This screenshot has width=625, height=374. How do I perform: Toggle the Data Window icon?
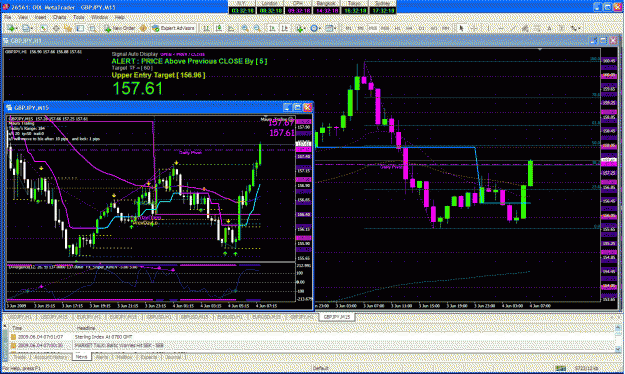56,28
